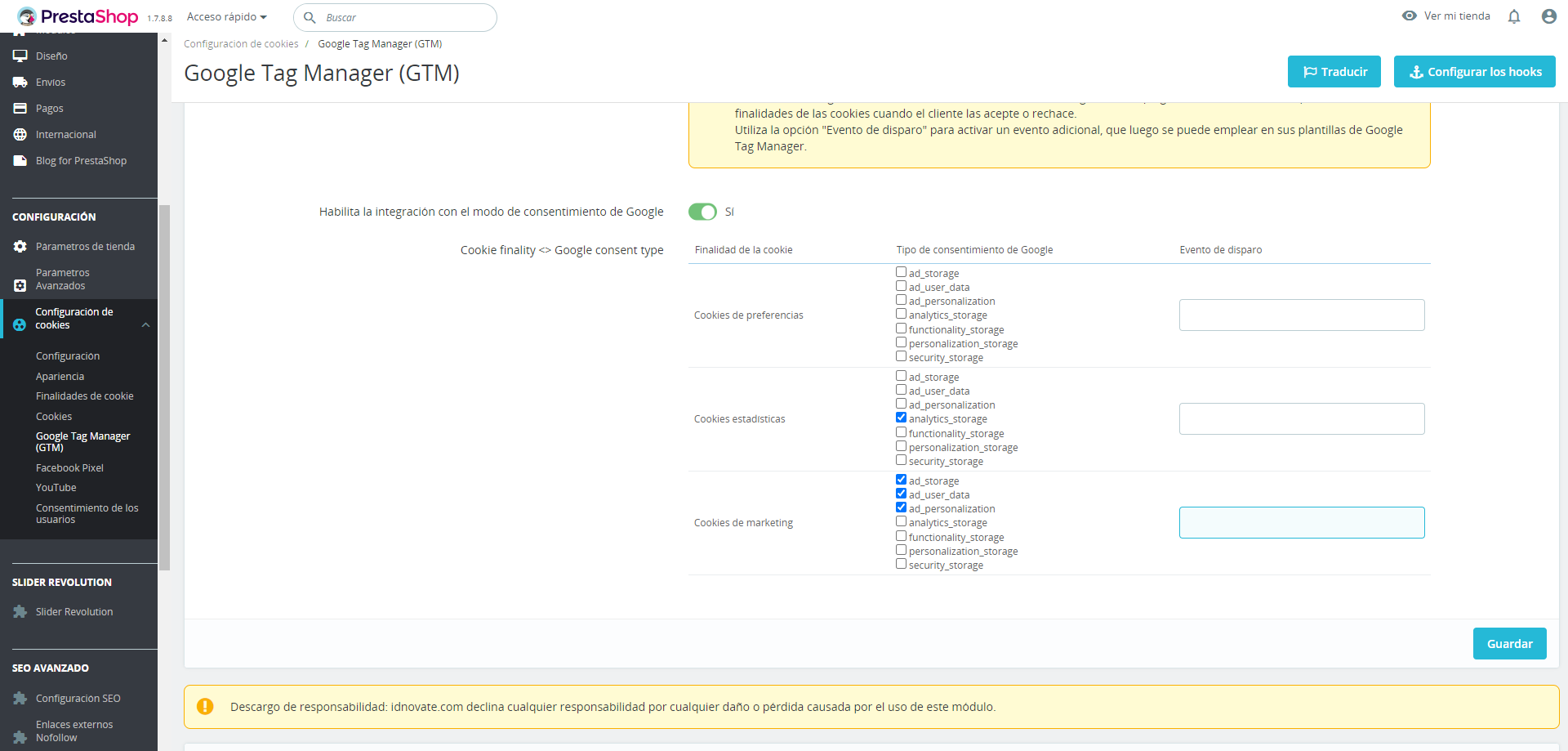Open the notifications bell

tap(1514, 16)
